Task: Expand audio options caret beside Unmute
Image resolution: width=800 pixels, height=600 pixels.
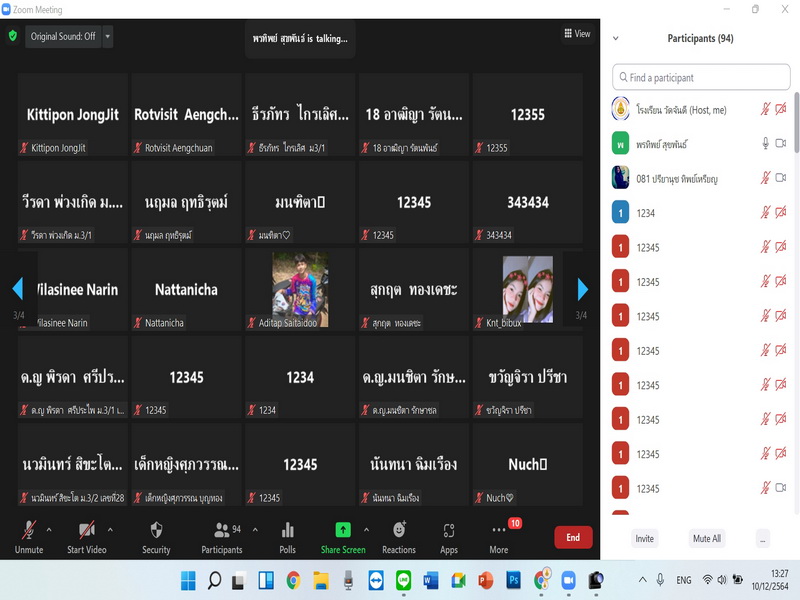Action: click(49, 530)
